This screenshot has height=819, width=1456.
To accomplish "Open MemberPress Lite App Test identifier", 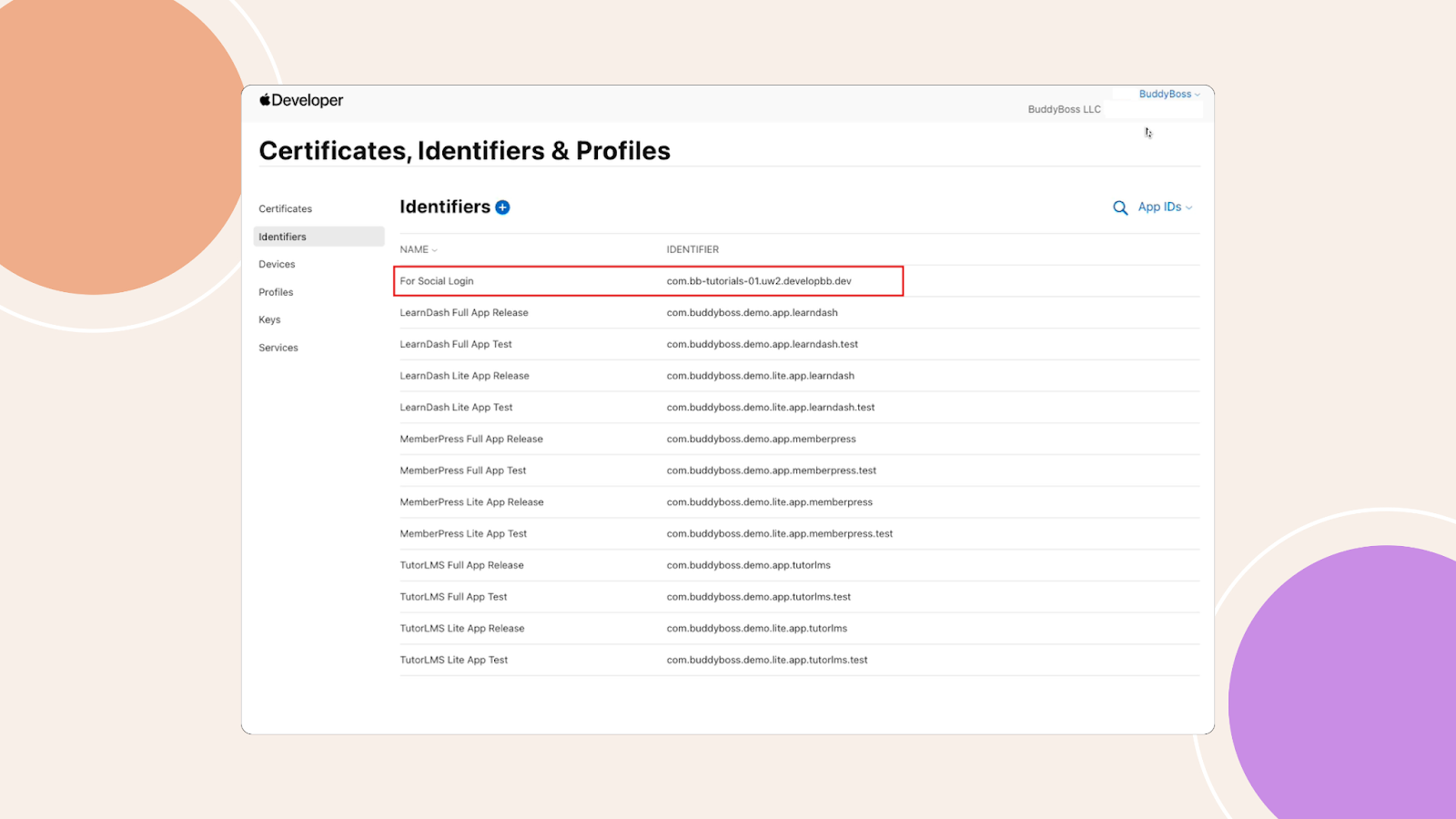I will click(463, 534).
